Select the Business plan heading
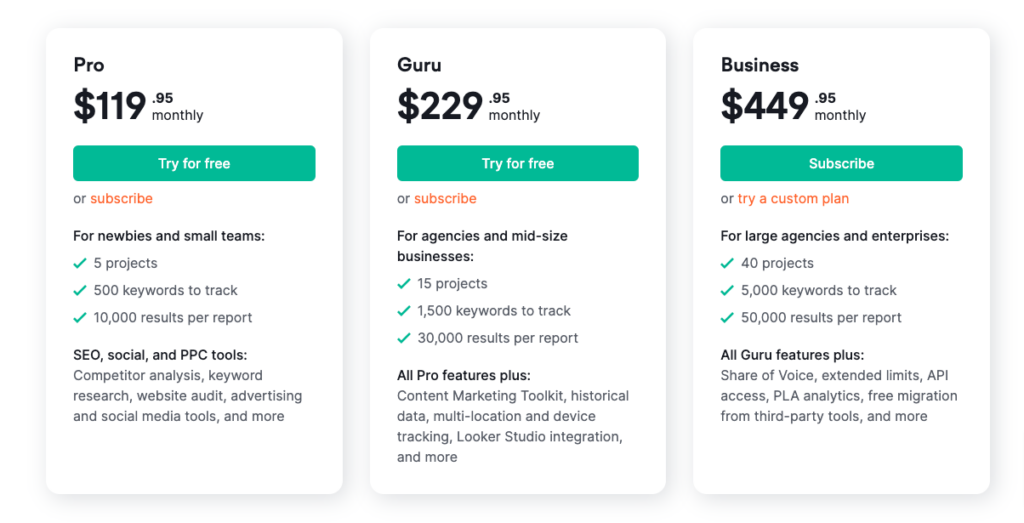The height and width of the screenshot is (523, 1024). [760, 65]
